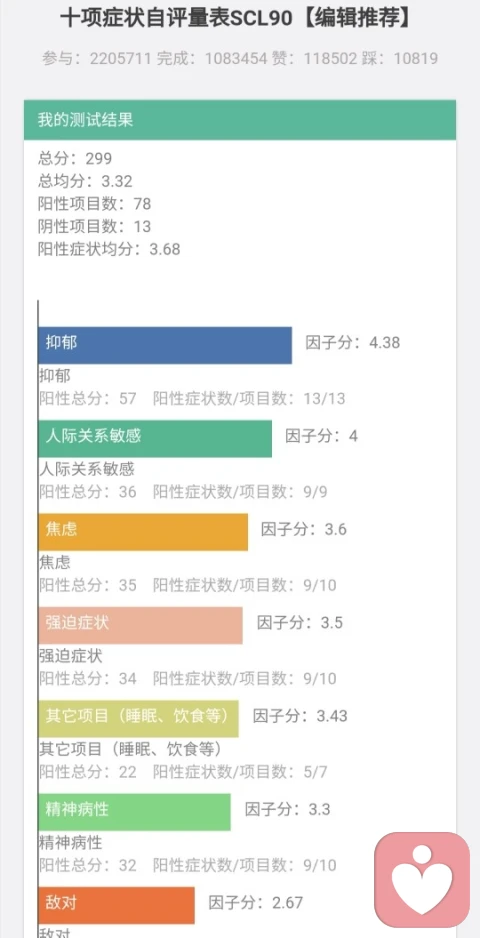The width and height of the screenshot is (480, 938).
Task: Click the orange 敌对 bar
Action: 117,905
